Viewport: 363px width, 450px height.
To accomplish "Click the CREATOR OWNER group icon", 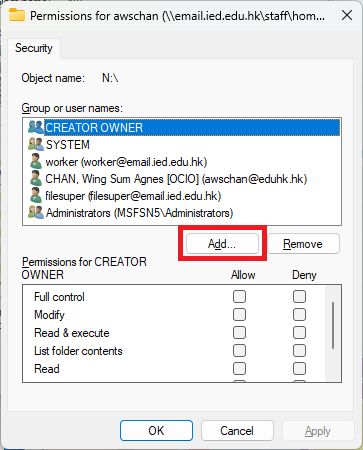I will (x=36, y=127).
